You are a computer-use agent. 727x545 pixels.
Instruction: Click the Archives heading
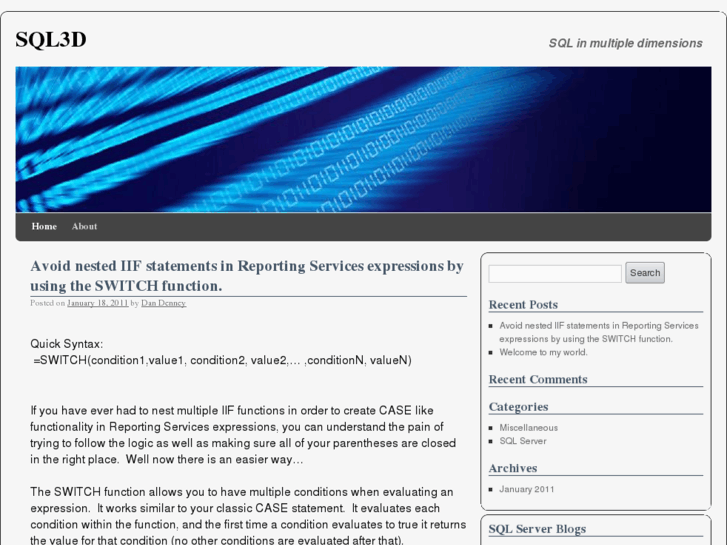[513, 468]
